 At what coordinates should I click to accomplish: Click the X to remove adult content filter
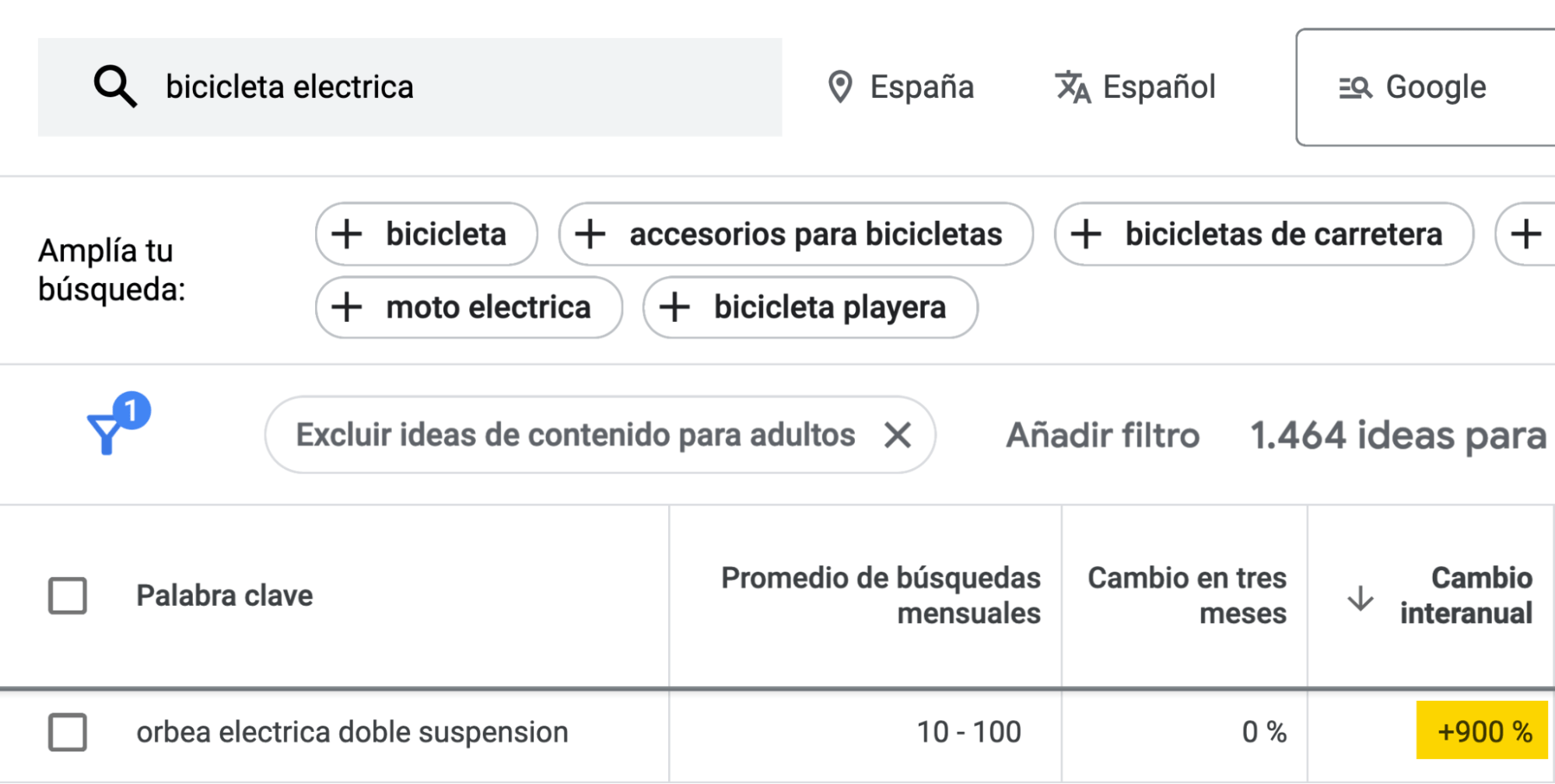pyautogui.click(x=898, y=435)
